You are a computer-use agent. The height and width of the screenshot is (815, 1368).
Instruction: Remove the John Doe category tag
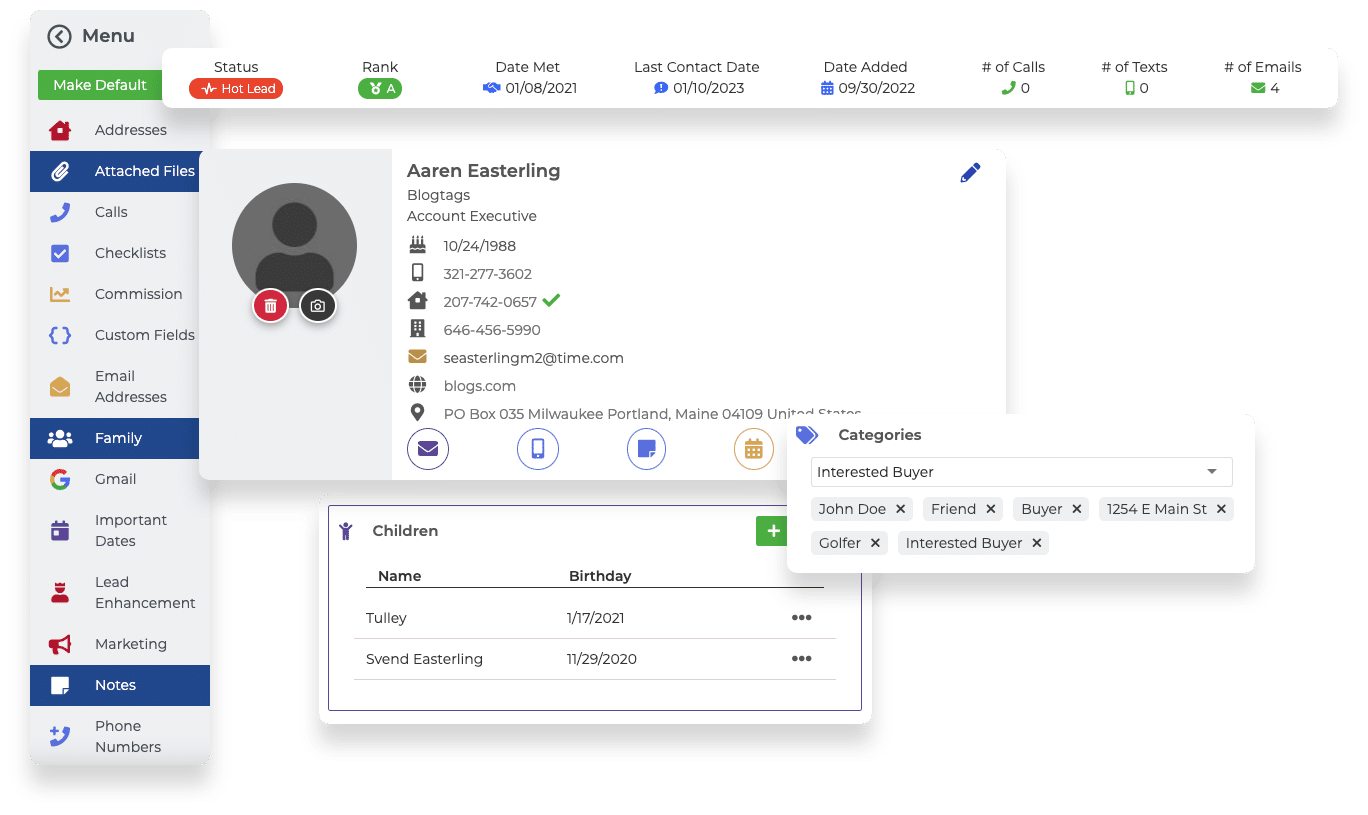[900, 509]
